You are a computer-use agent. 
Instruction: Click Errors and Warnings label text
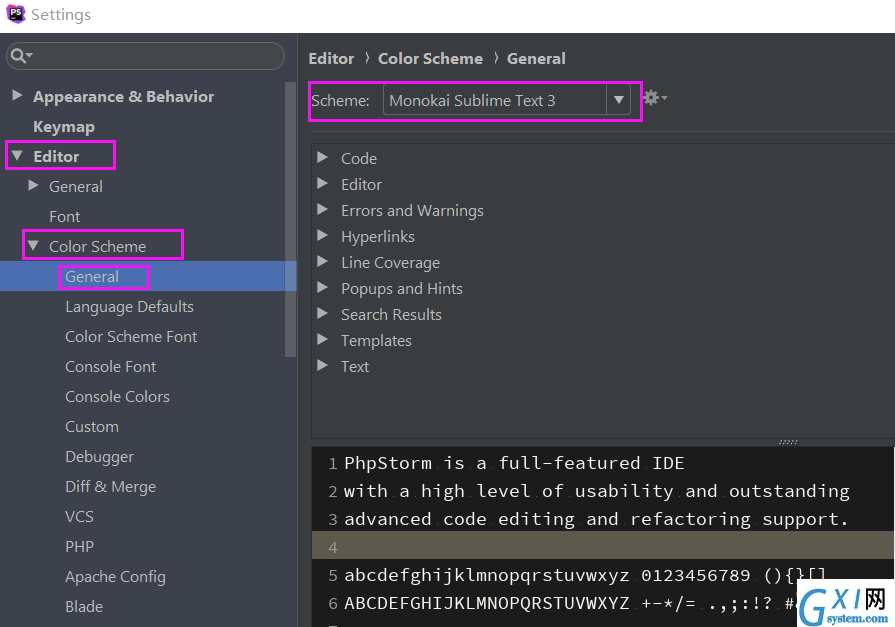pyautogui.click(x=412, y=211)
